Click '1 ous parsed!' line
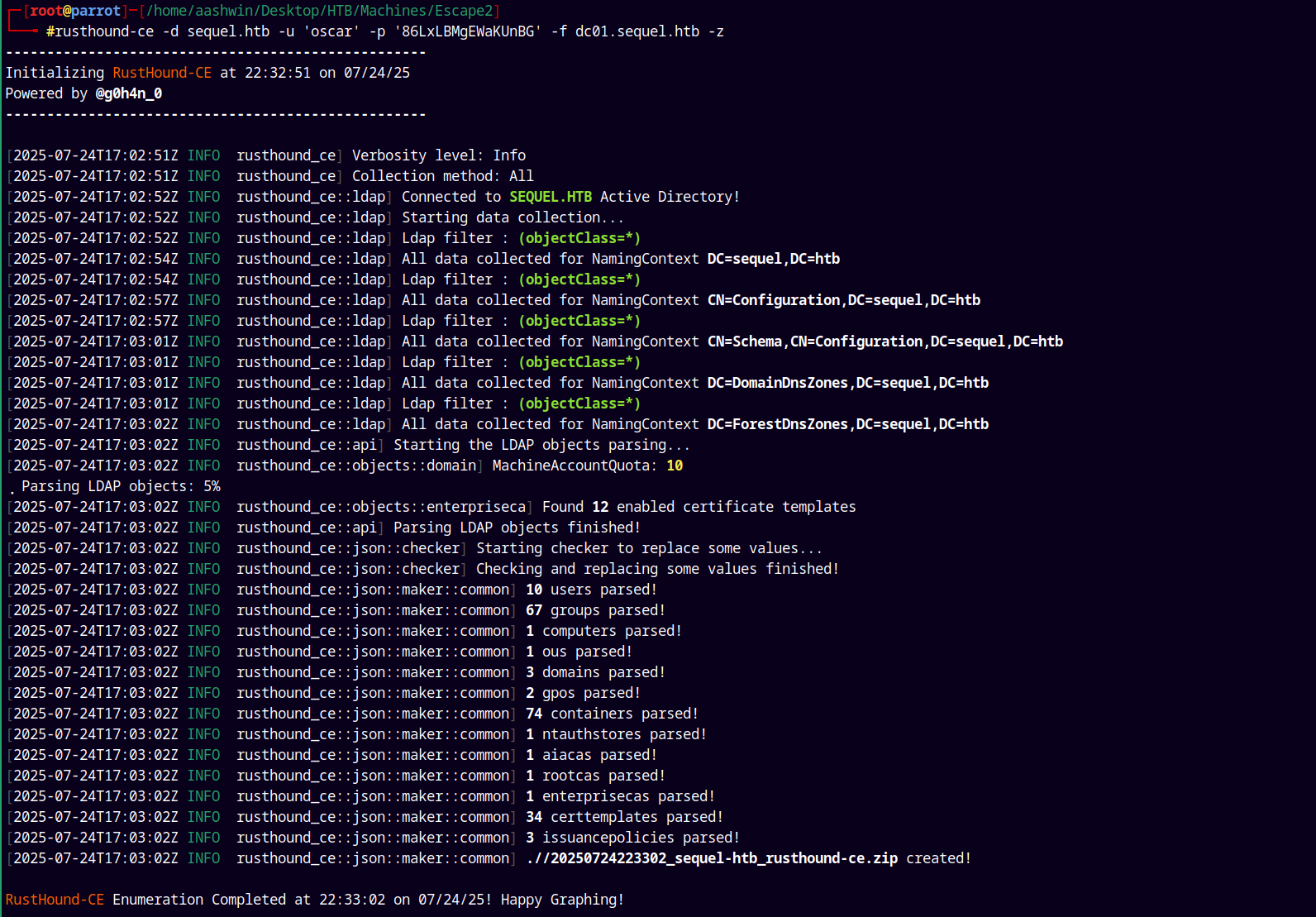Image resolution: width=1316 pixels, height=917 pixels. tap(579, 652)
